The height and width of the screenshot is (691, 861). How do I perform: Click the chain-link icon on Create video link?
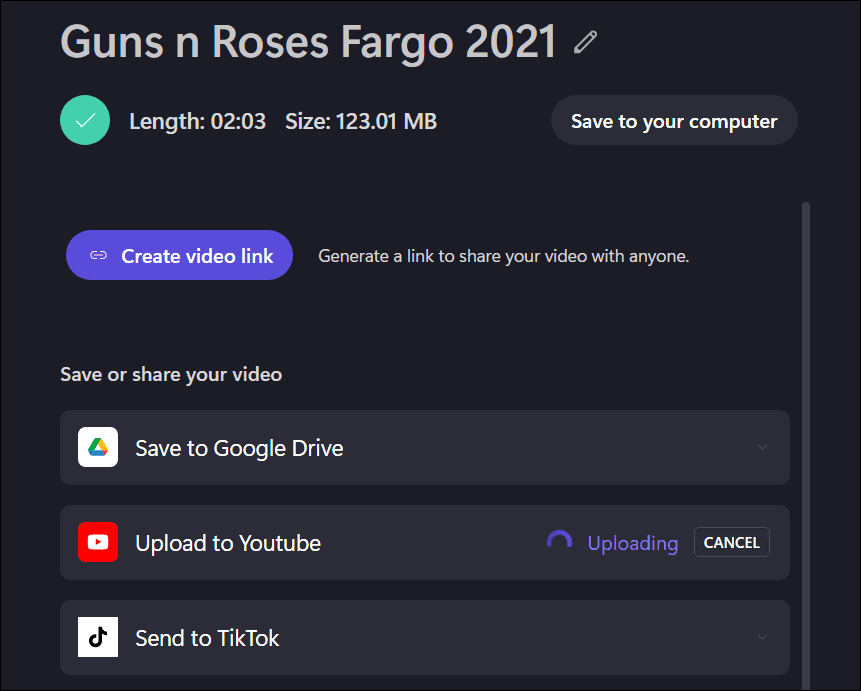coord(98,255)
